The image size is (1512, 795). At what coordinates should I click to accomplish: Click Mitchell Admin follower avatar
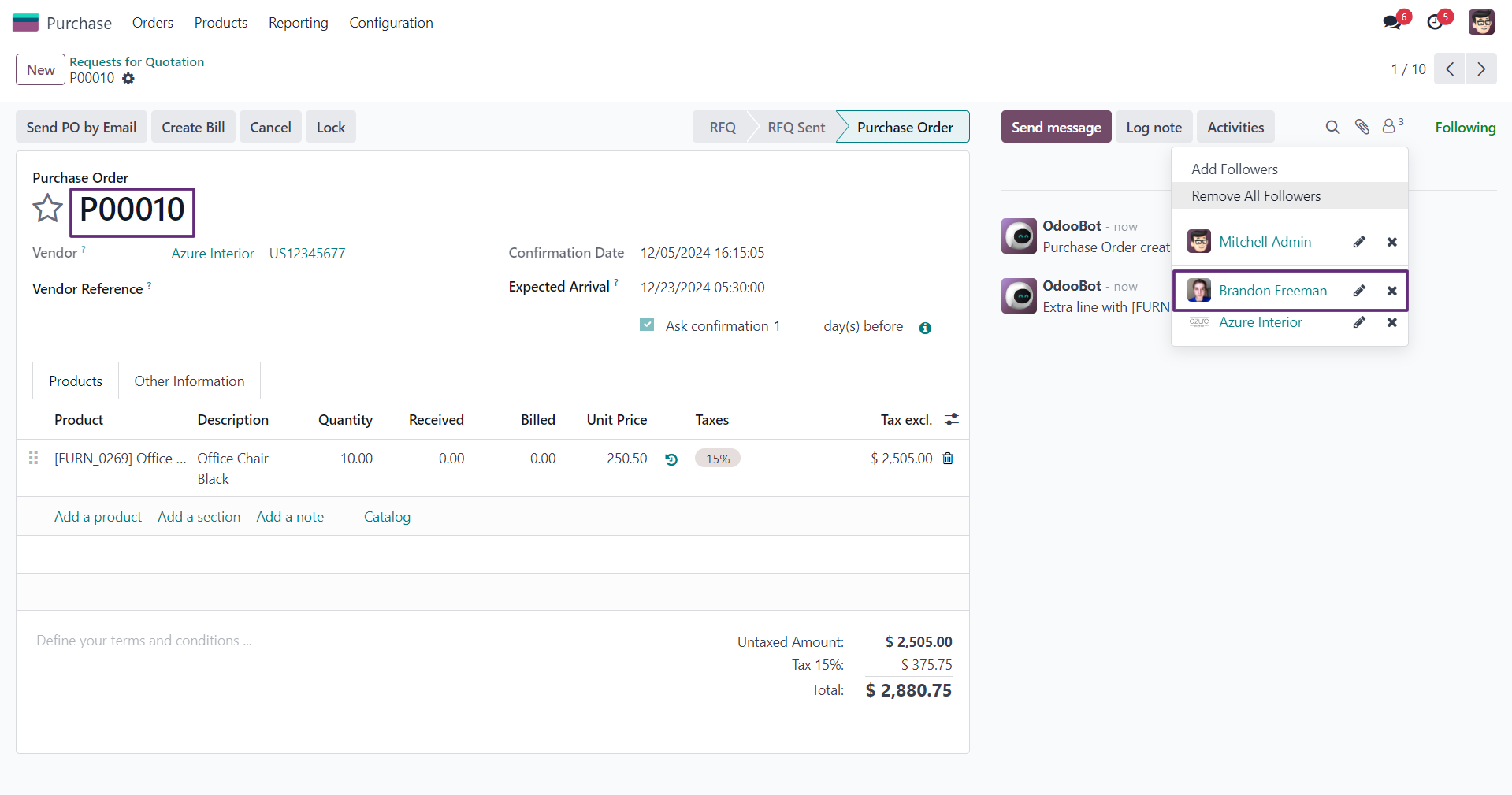click(1199, 241)
